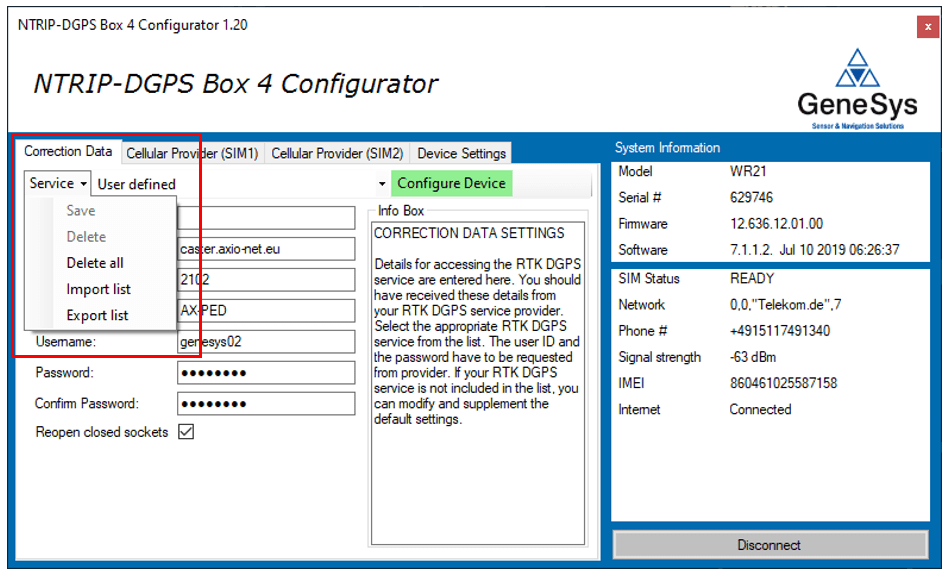Click the port field showing 2102
The image size is (949, 575).
click(x=266, y=280)
